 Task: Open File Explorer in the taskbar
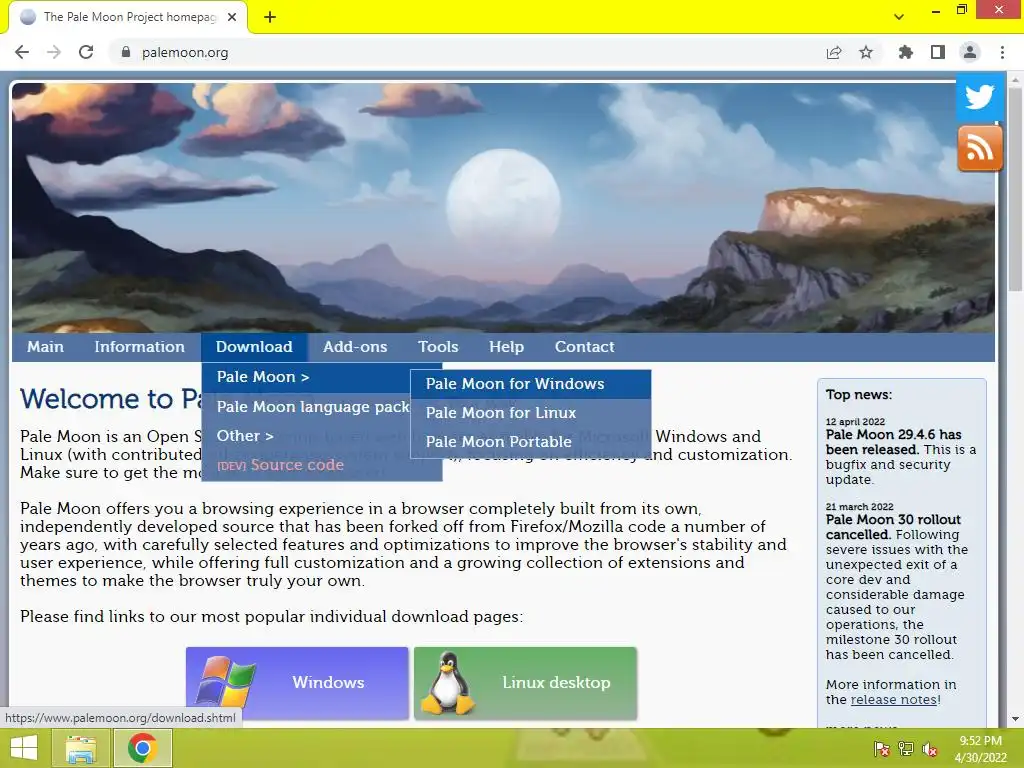pyautogui.click(x=81, y=748)
